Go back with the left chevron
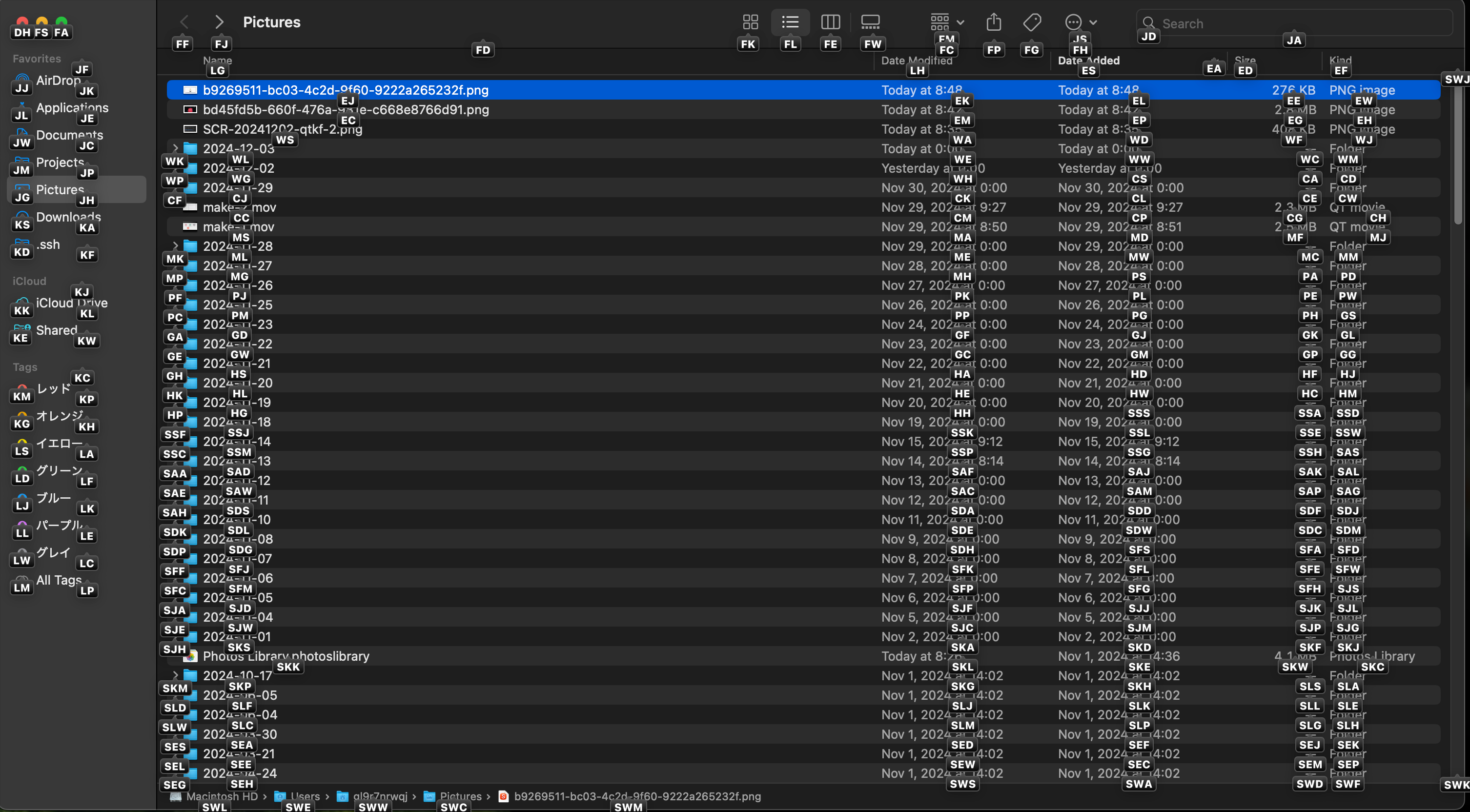This screenshot has height=812, width=1470. click(184, 22)
